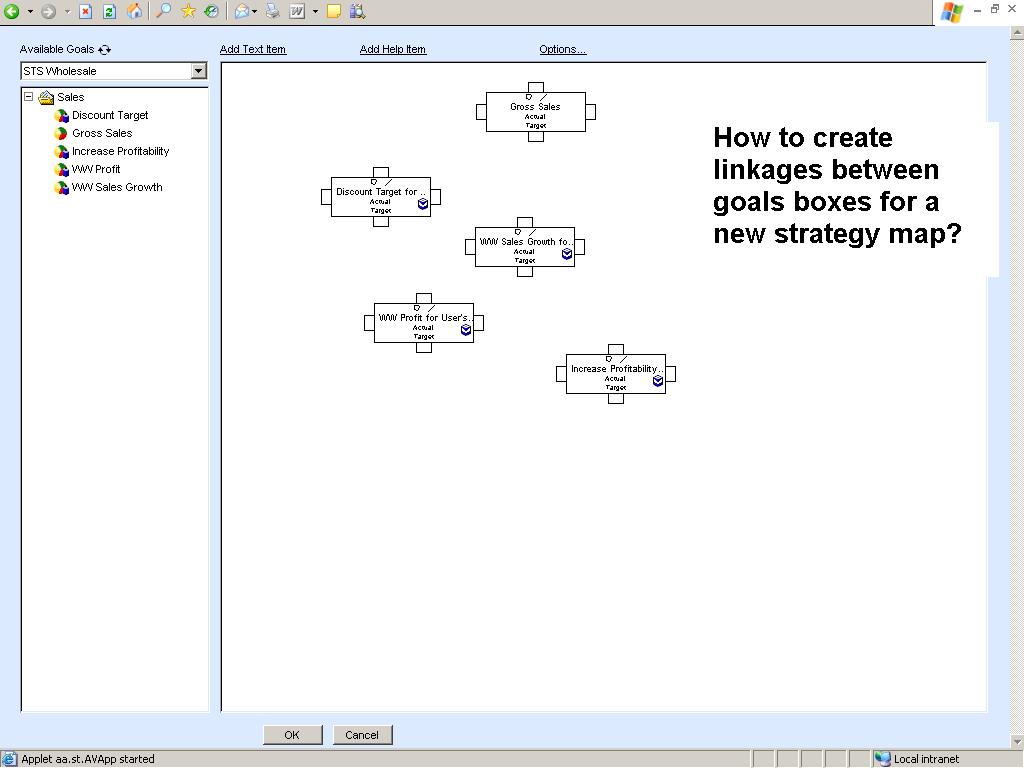Select Discount Target in the goals tree
Viewport: 1024px width, 768px height.
click(x=108, y=115)
